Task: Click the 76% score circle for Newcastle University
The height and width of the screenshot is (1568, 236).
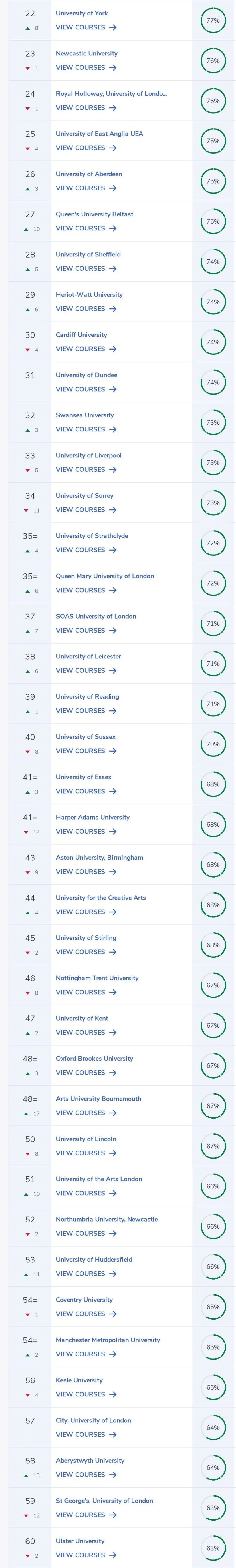Action: pos(213,61)
